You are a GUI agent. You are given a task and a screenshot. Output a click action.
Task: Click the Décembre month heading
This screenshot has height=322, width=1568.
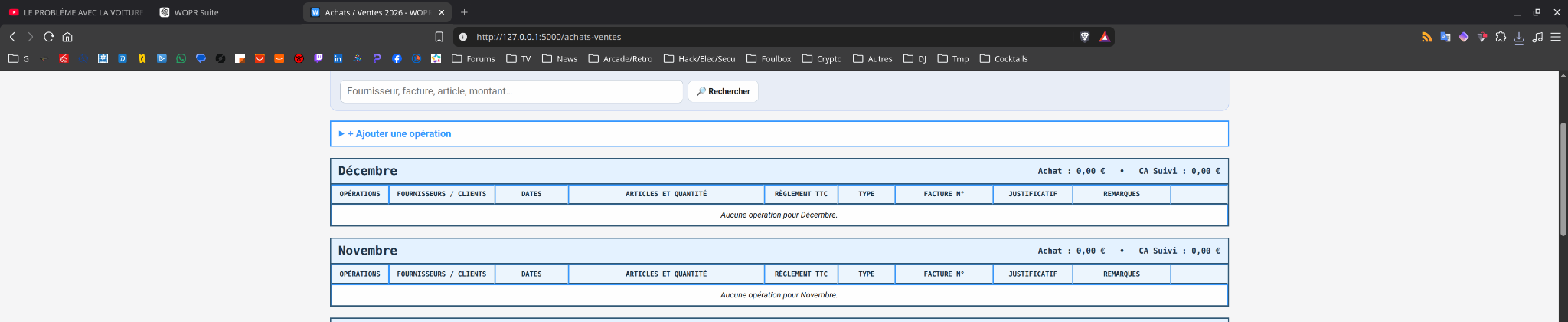[x=367, y=171]
